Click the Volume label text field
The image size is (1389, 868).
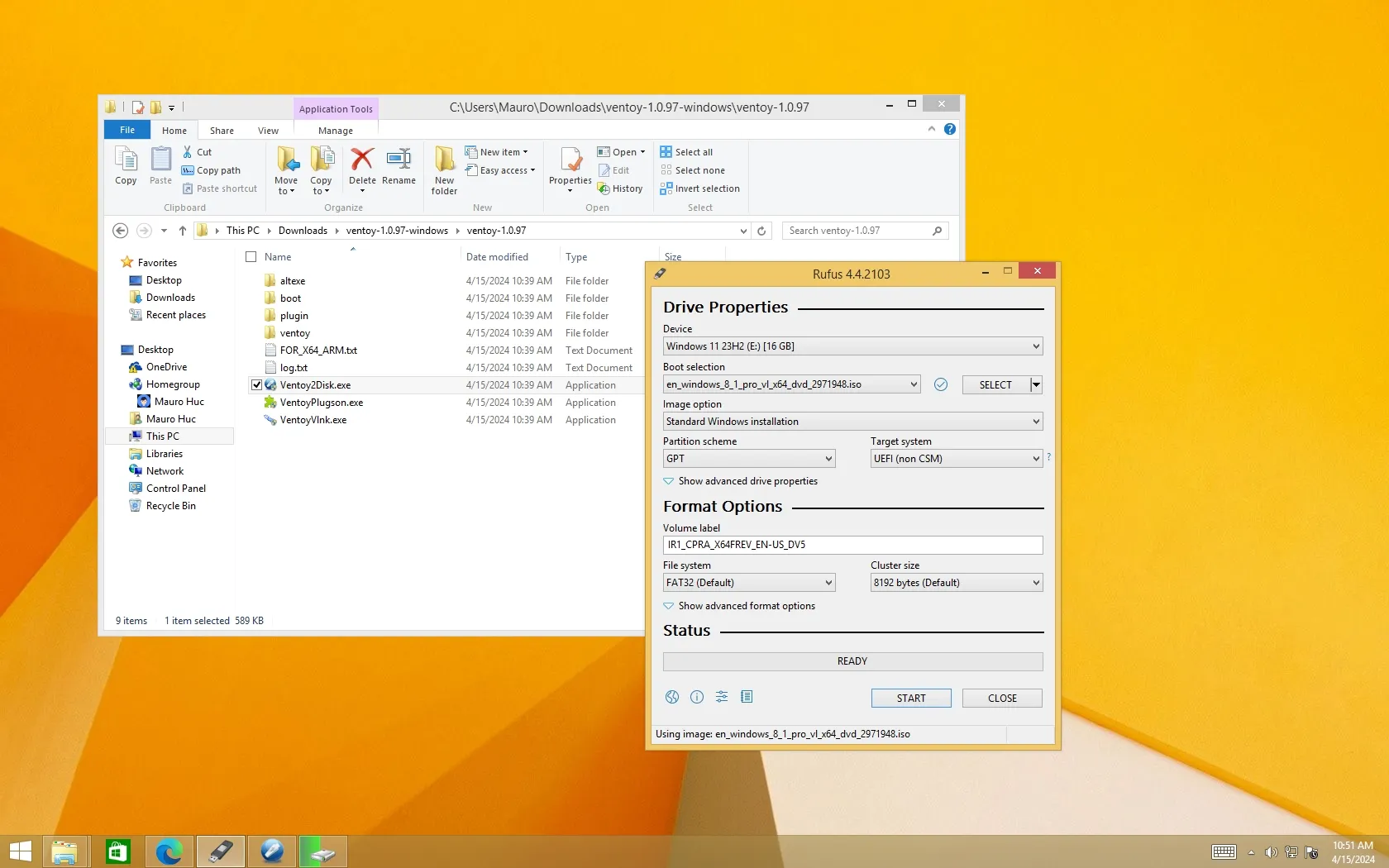point(852,545)
